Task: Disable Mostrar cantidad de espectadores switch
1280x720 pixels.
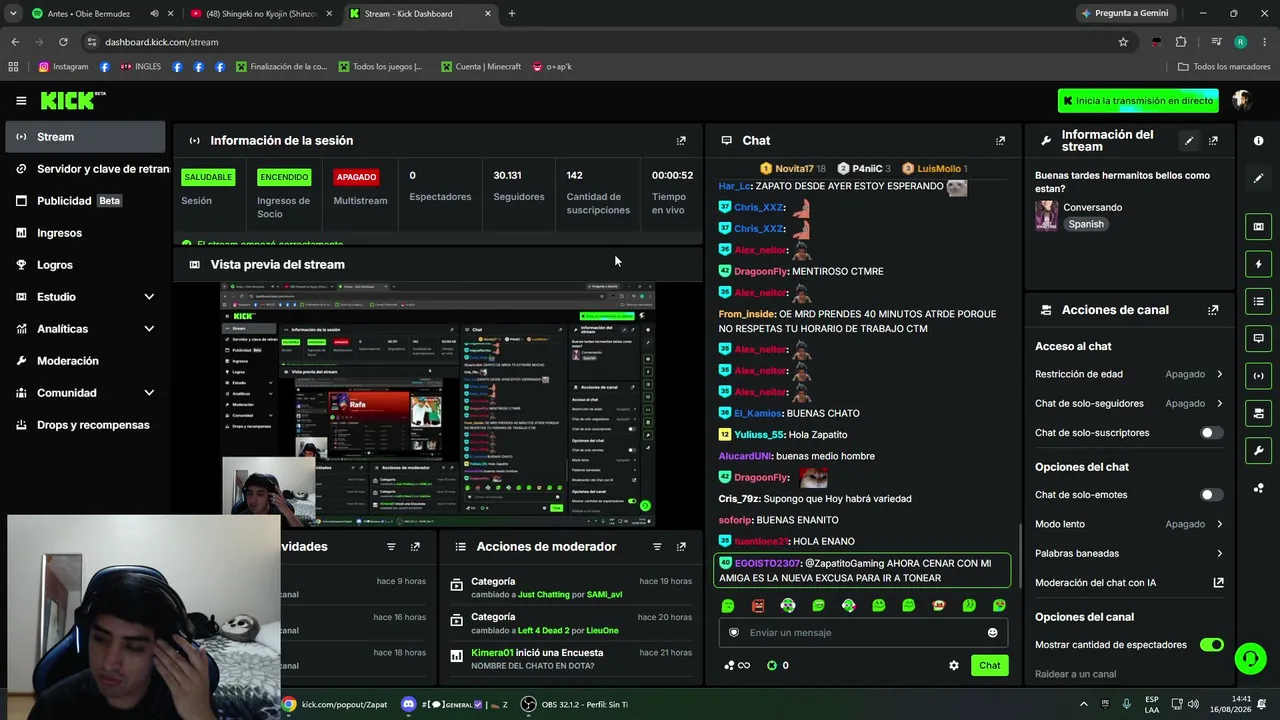Action: pyautogui.click(x=1211, y=645)
